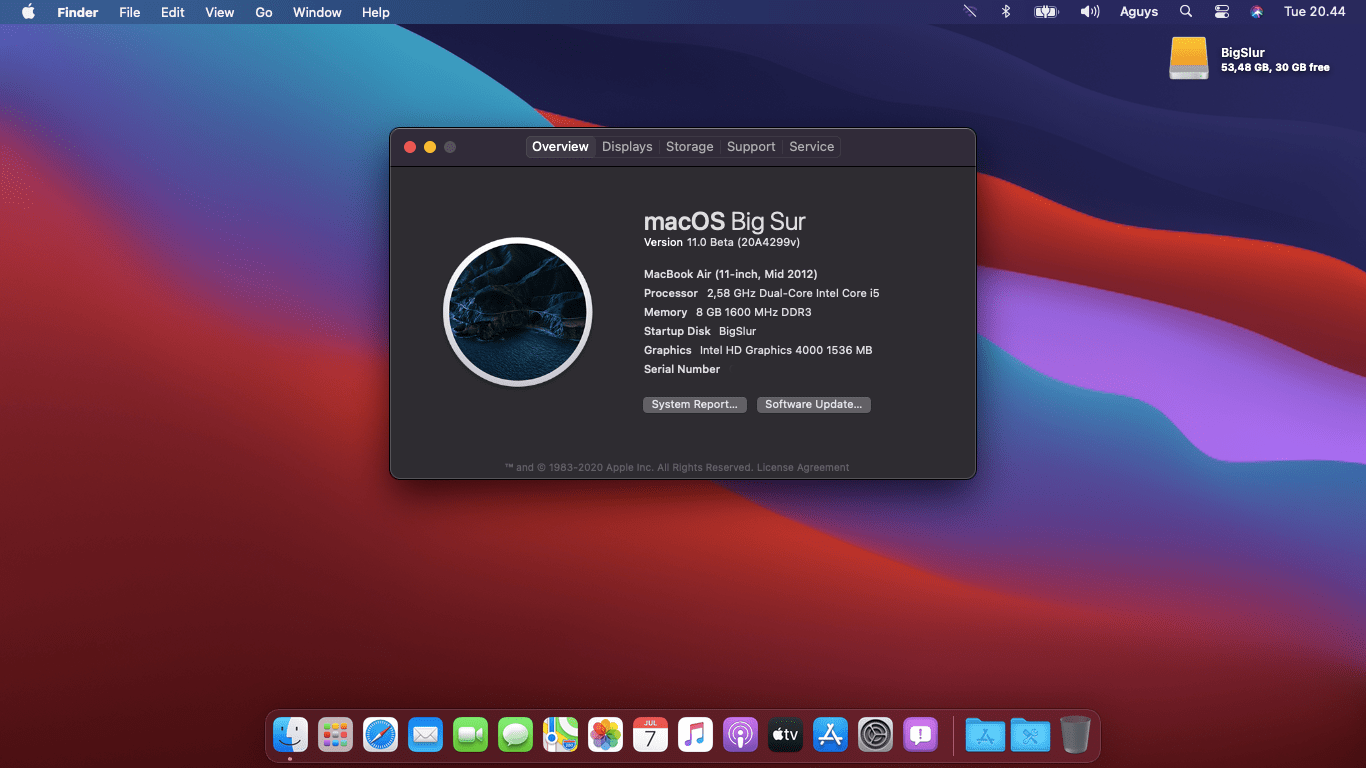Click the Tue 20.44 clock
Viewport: 1366px width, 768px height.
pos(1315,12)
